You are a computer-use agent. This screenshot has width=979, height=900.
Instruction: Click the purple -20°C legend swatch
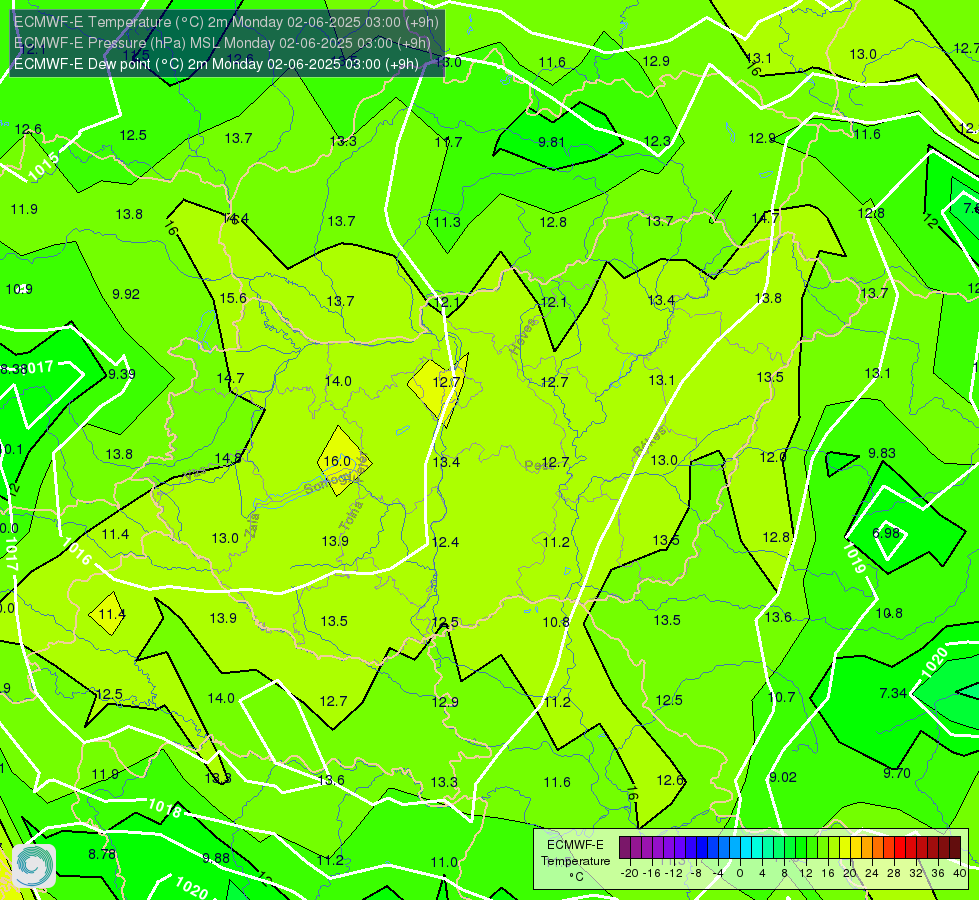(625, 848)
